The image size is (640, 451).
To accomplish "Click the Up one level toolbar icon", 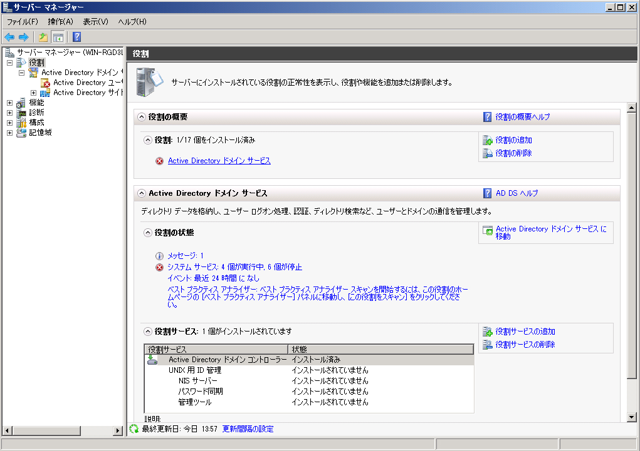I will coord(43,37).
